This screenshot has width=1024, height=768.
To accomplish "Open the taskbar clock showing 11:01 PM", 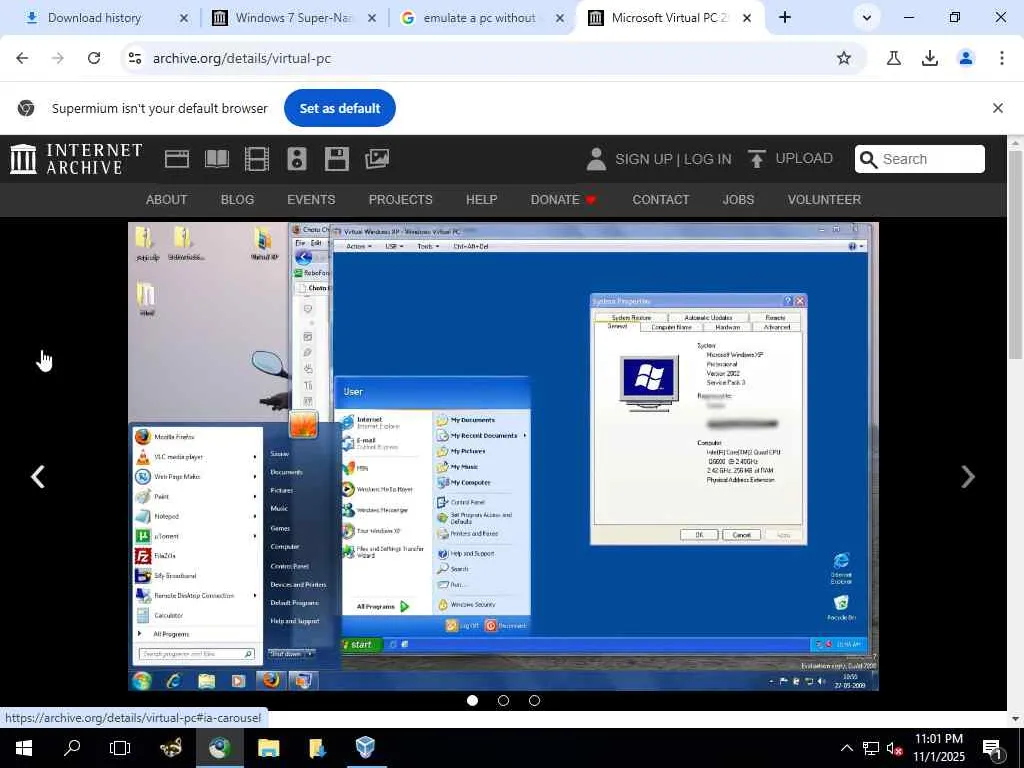I will click(938, 748).
